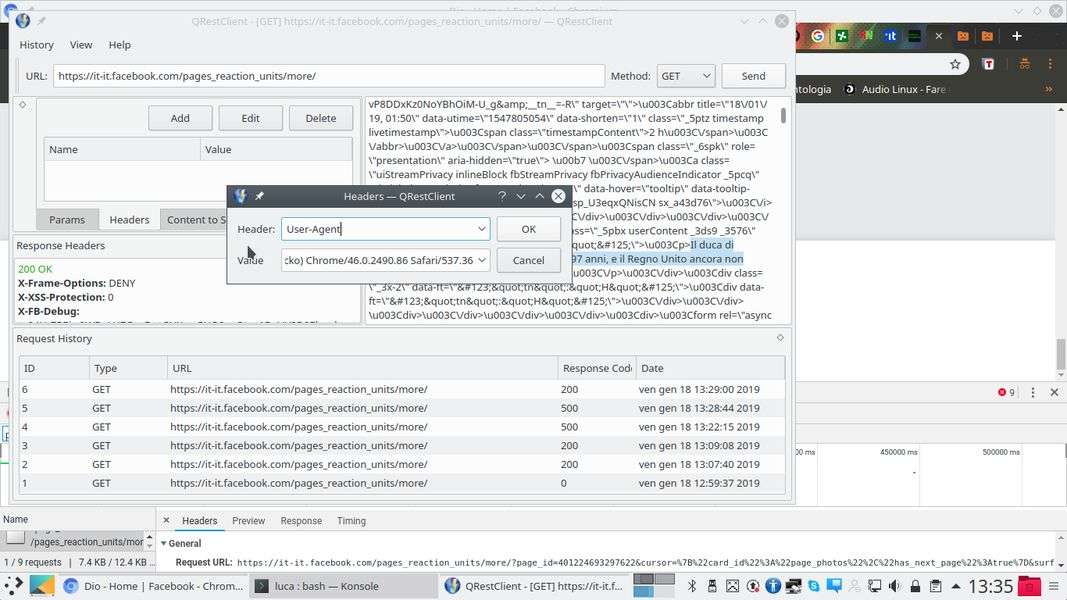
Task: Select request history row dated 13:22:15
Action: [x=401, y=427]
